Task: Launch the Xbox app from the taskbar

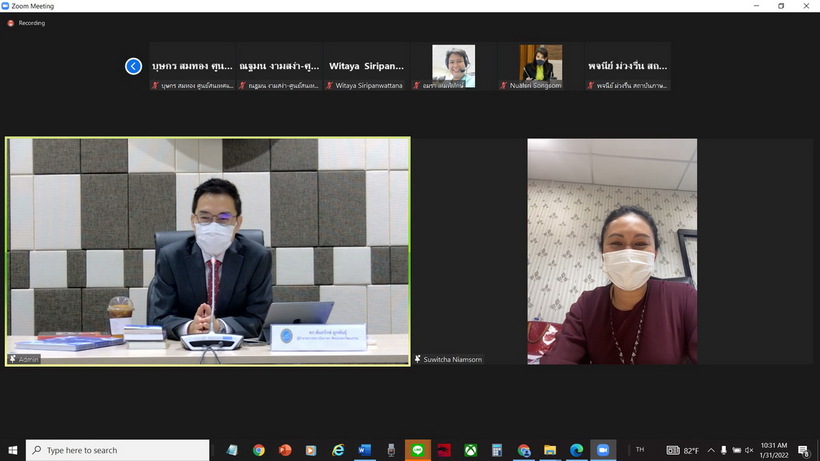Action: [470, 450]
